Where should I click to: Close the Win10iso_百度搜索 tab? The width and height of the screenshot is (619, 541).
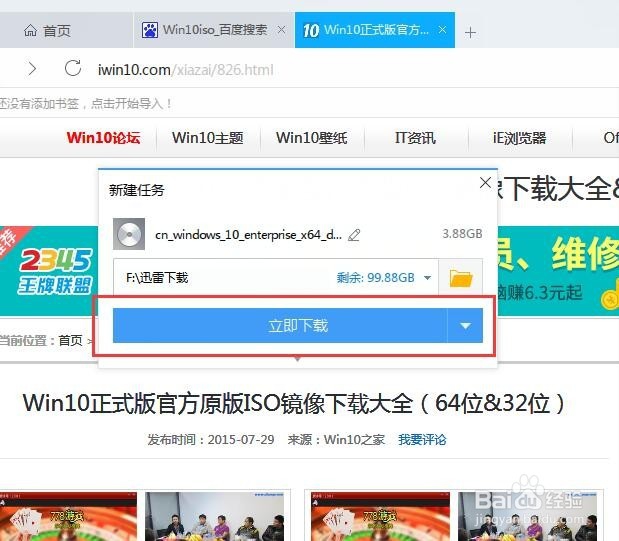pos(281,30)
